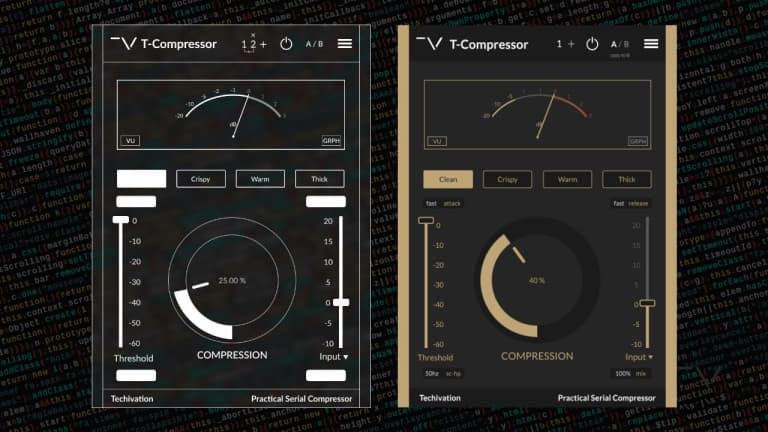The image size is (768, 432).
Task: Select Thick mode in gold-themed plugin
Action: (x=626, y=179)
